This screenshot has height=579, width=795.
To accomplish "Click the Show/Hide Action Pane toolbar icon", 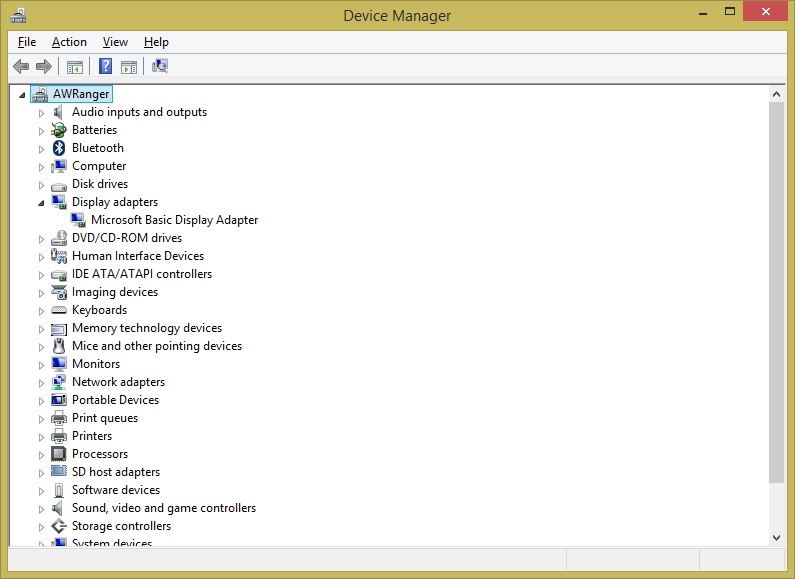I will click(129, 66).
